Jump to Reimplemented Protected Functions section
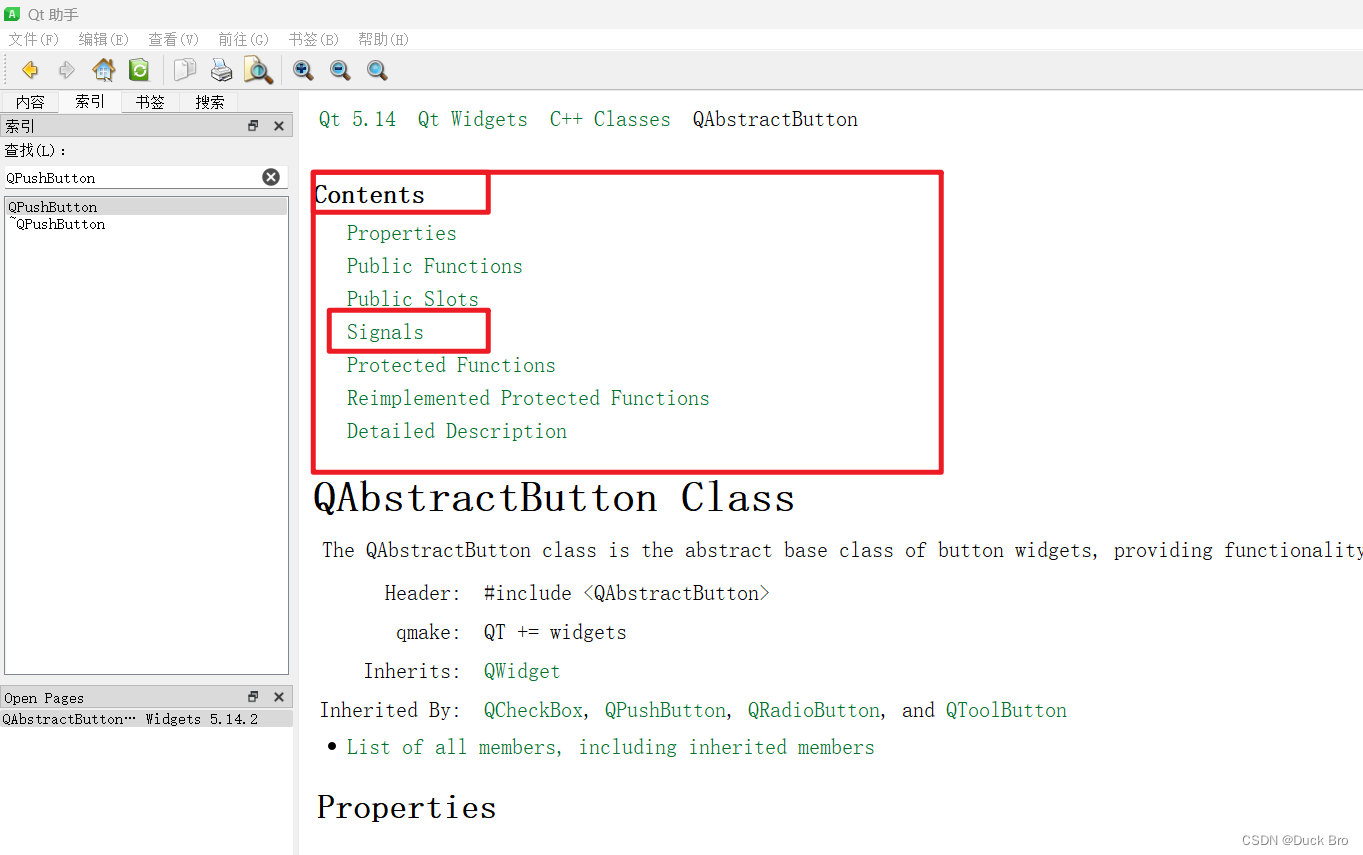1363x855 pixels. [528, 398]
